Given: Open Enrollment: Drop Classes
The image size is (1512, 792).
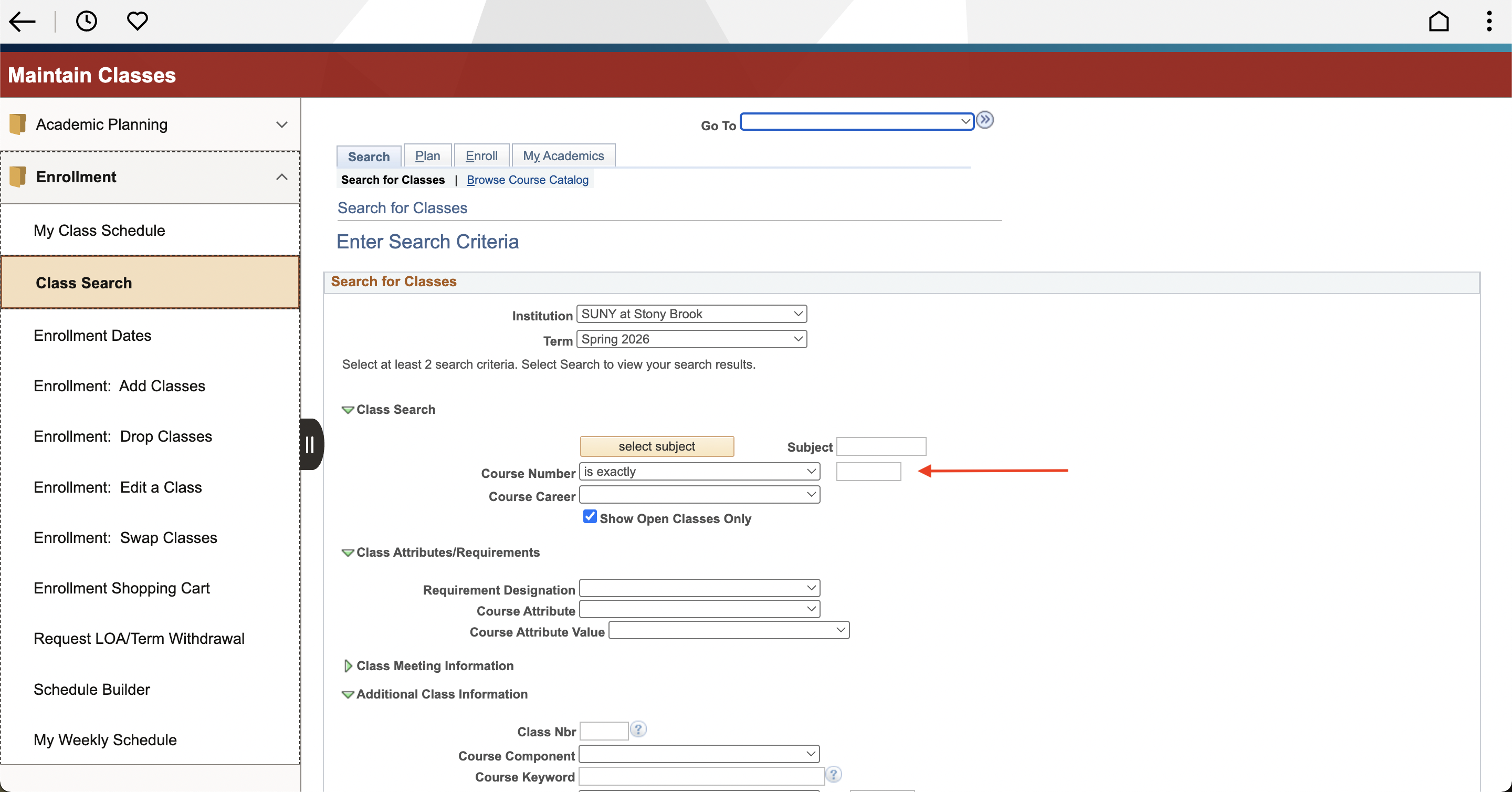Looking at the screenshot, I should 150,437.
